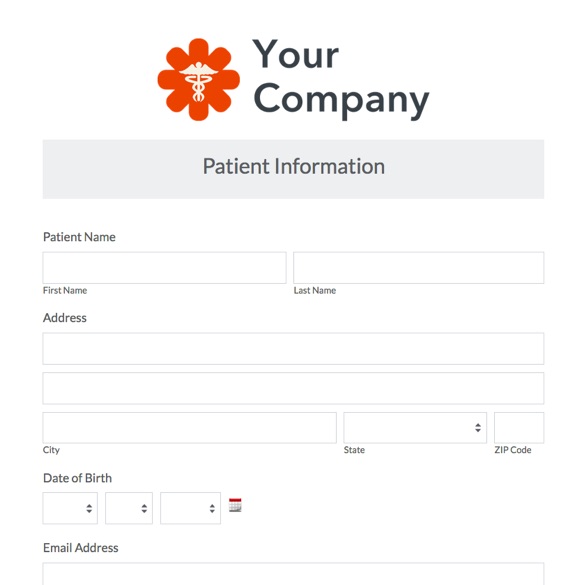Focus the First Name input field
Image resolution: width=585 pixels, height=585 pixels.
point(165,268)
